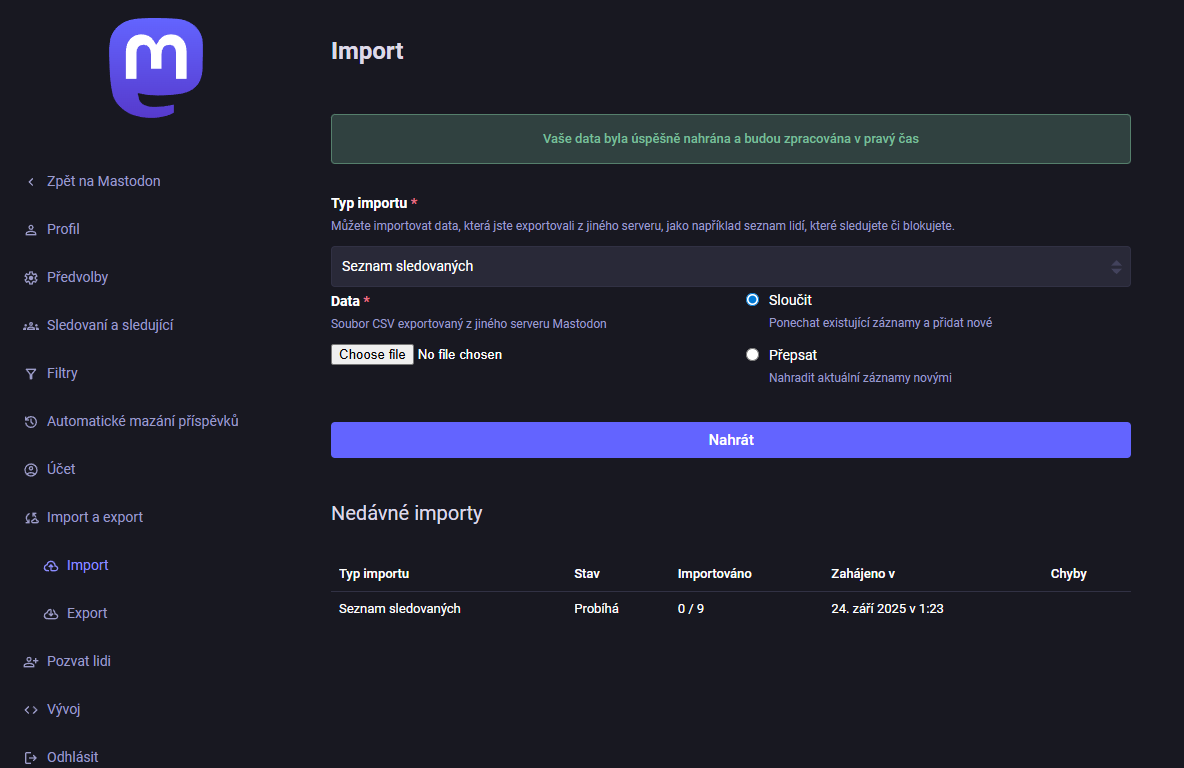Open the Vývoj development page

[x=63, y=710]
